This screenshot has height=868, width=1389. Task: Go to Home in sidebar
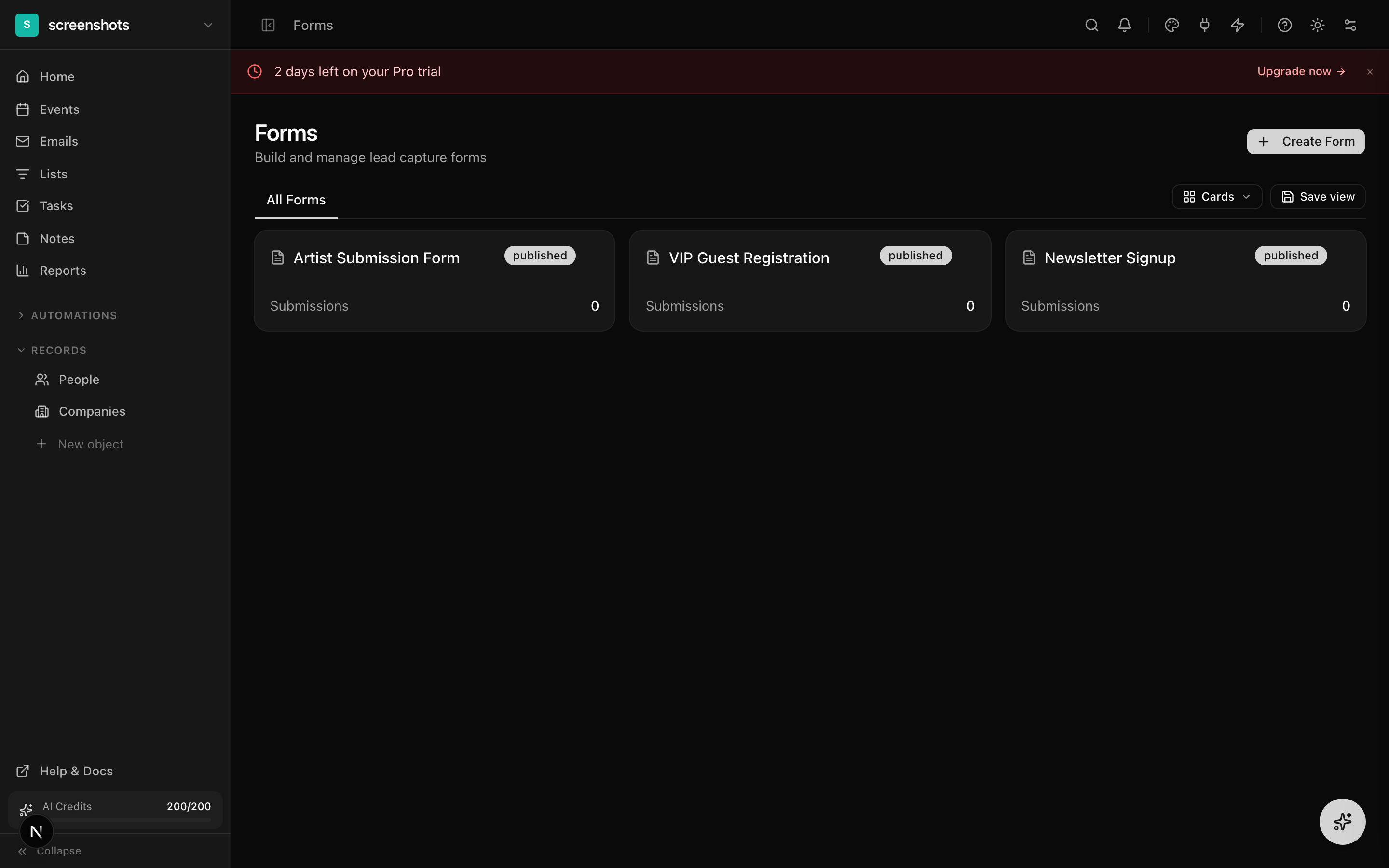[x=115, y=76]
